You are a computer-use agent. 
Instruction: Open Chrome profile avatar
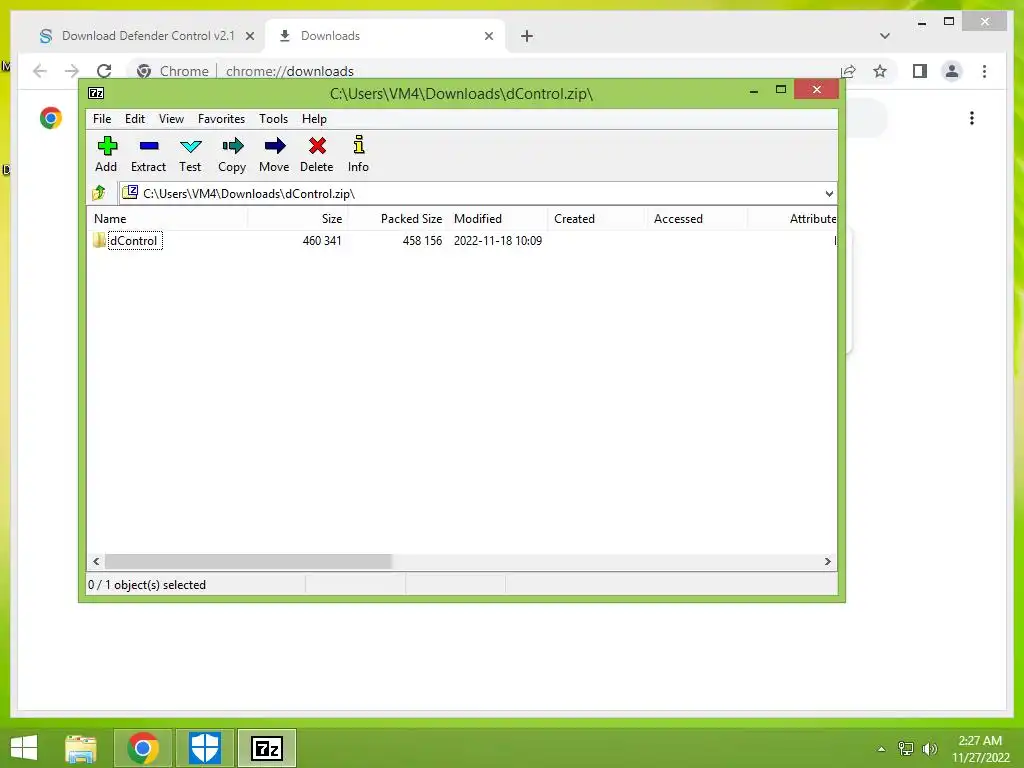(952, 71)
